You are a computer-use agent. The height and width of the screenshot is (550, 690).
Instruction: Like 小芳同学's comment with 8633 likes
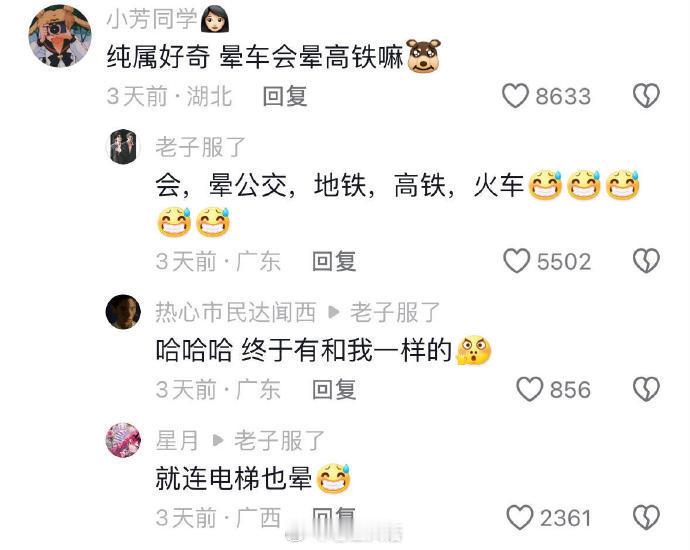pyautogui.click(x=515, y=96)
